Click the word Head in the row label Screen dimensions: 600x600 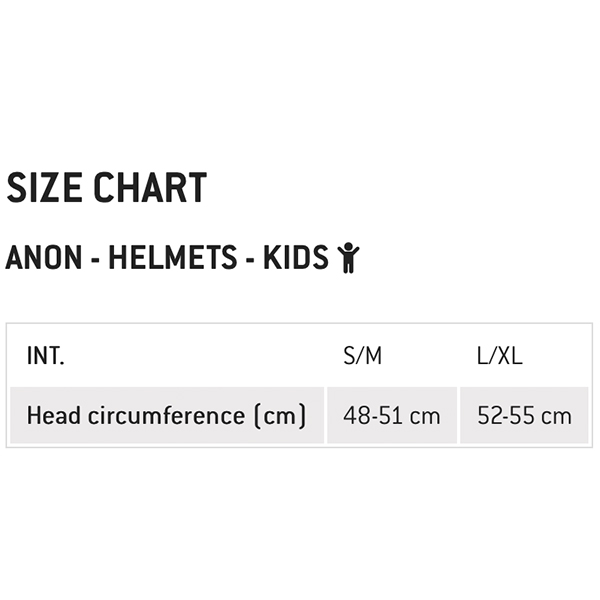[x=54, y=416]
